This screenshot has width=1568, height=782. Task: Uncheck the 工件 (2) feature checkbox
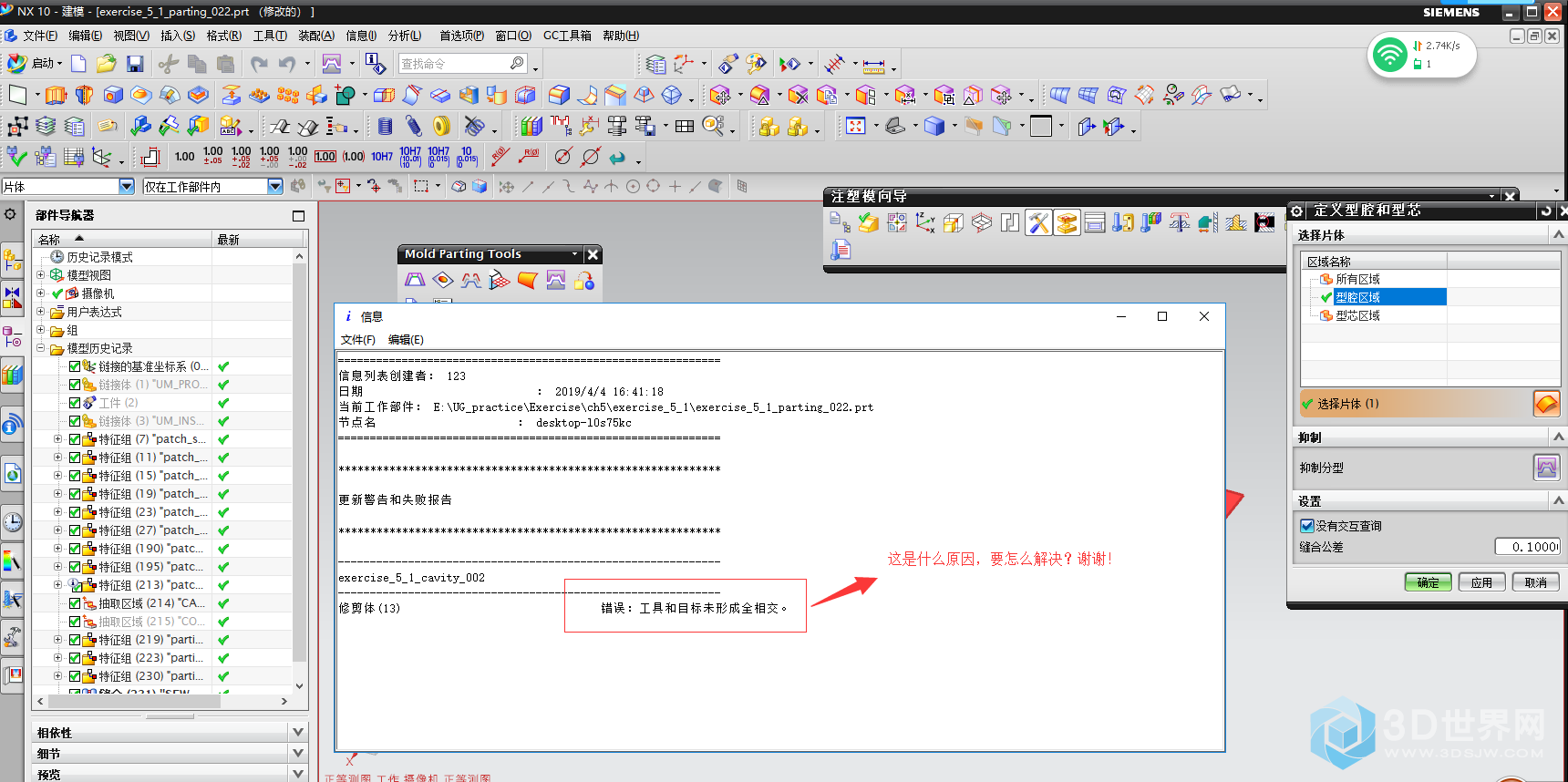click(x=75, y=403)
